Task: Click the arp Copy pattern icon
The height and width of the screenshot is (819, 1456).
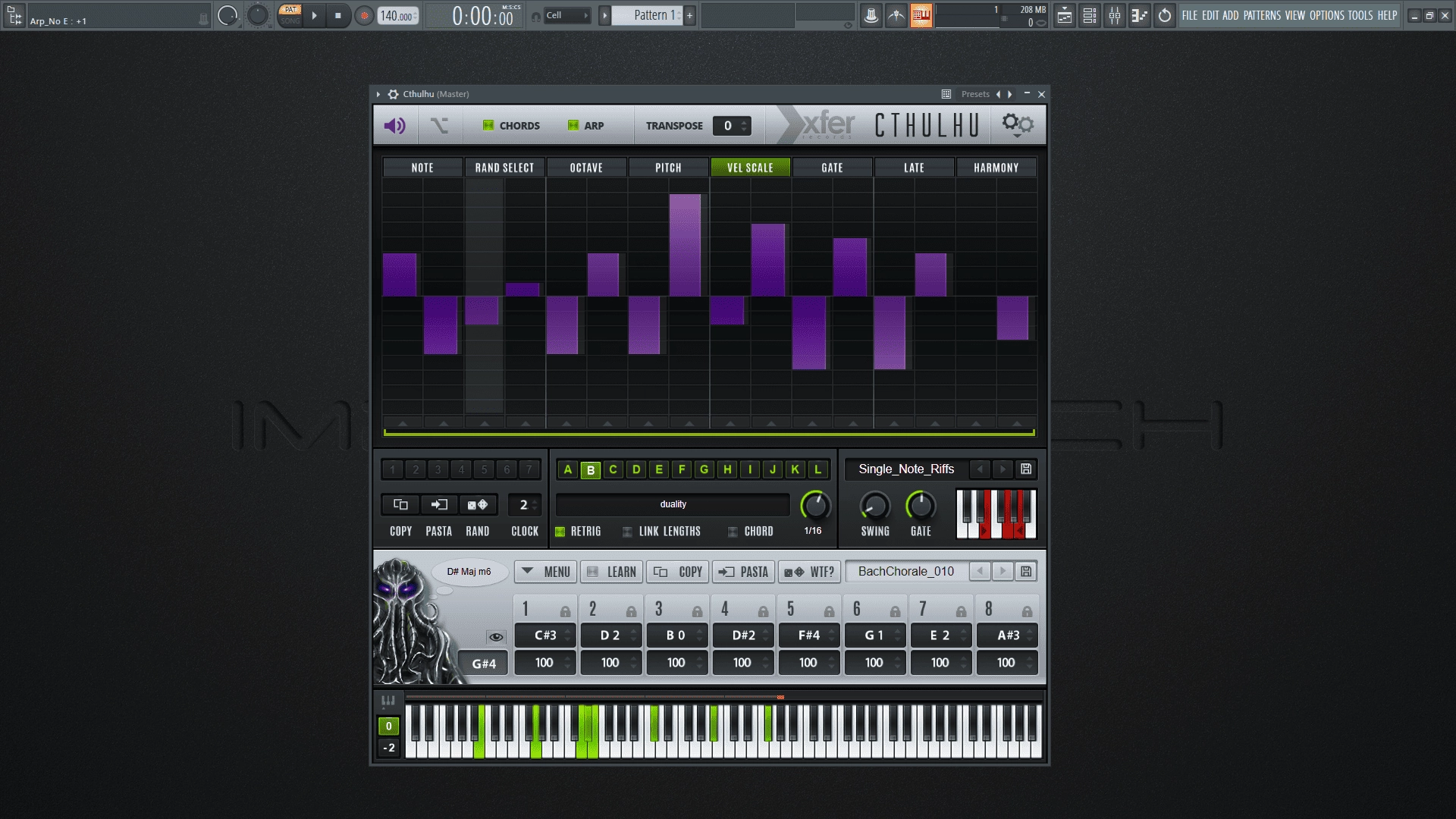Action: [400, 505]
